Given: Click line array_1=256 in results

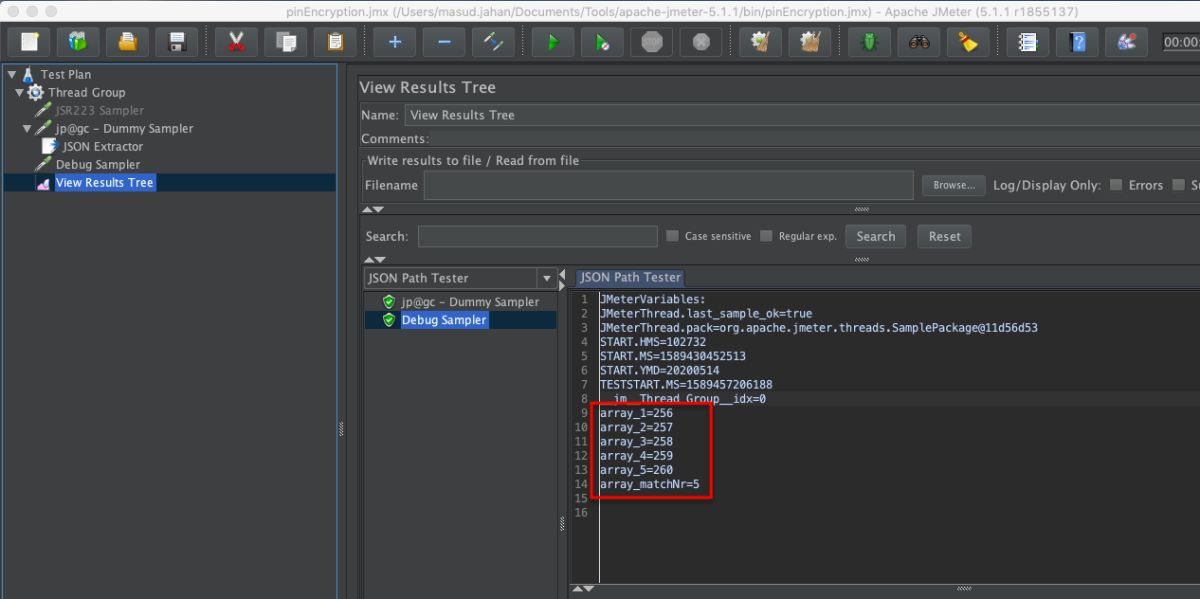Looking at the screenshot, I should pos(636,413).
